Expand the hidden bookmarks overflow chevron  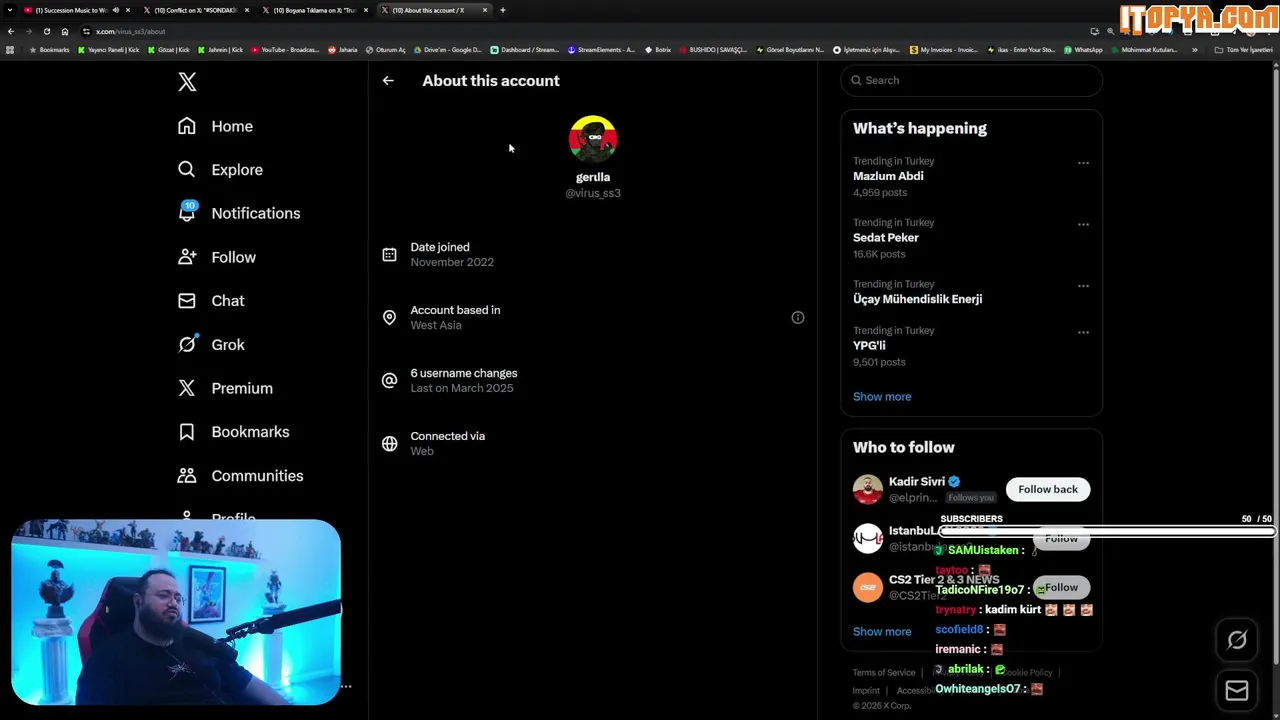click(1194, 50)
